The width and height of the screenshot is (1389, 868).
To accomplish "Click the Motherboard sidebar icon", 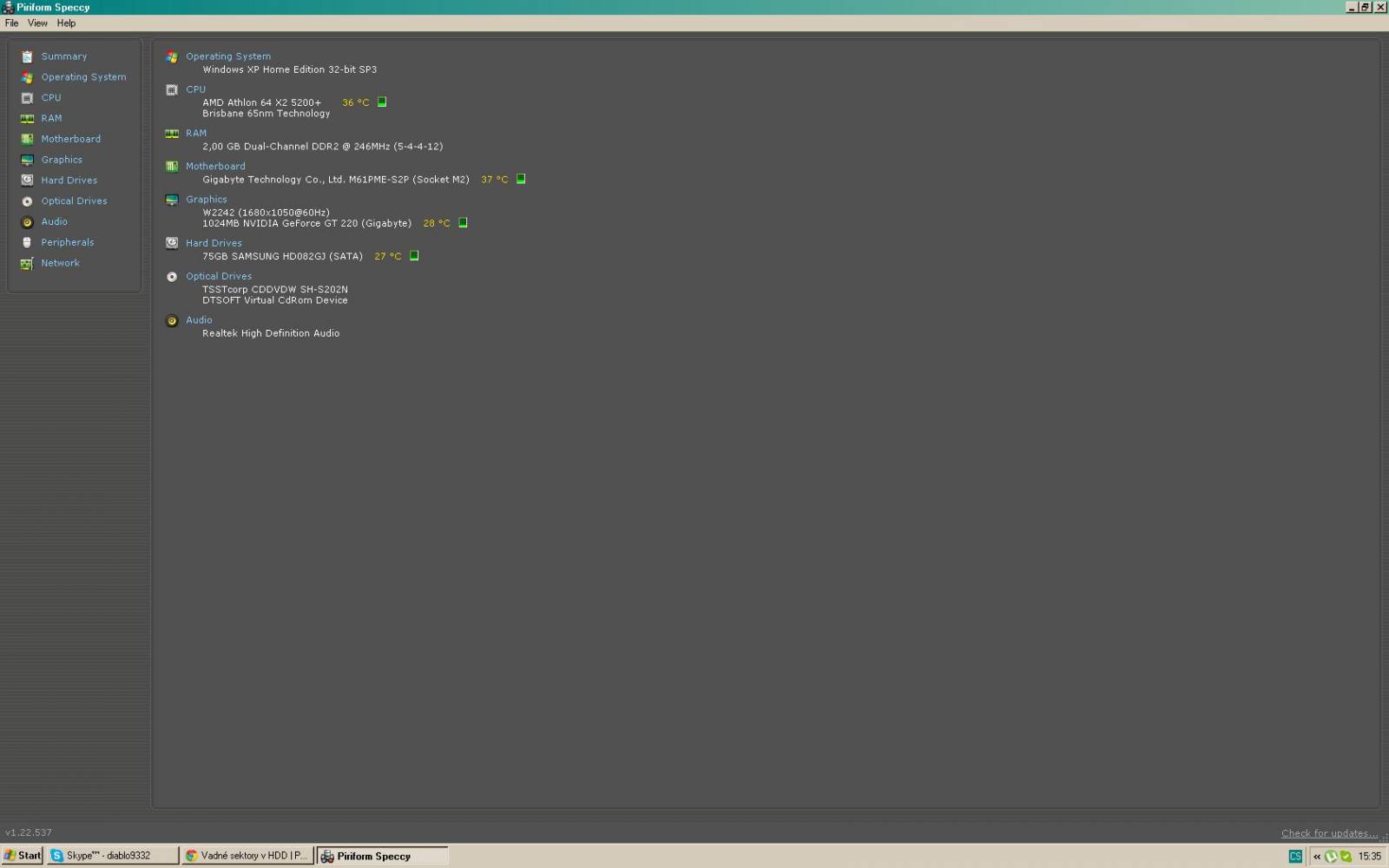I will [x=27, y=139].
